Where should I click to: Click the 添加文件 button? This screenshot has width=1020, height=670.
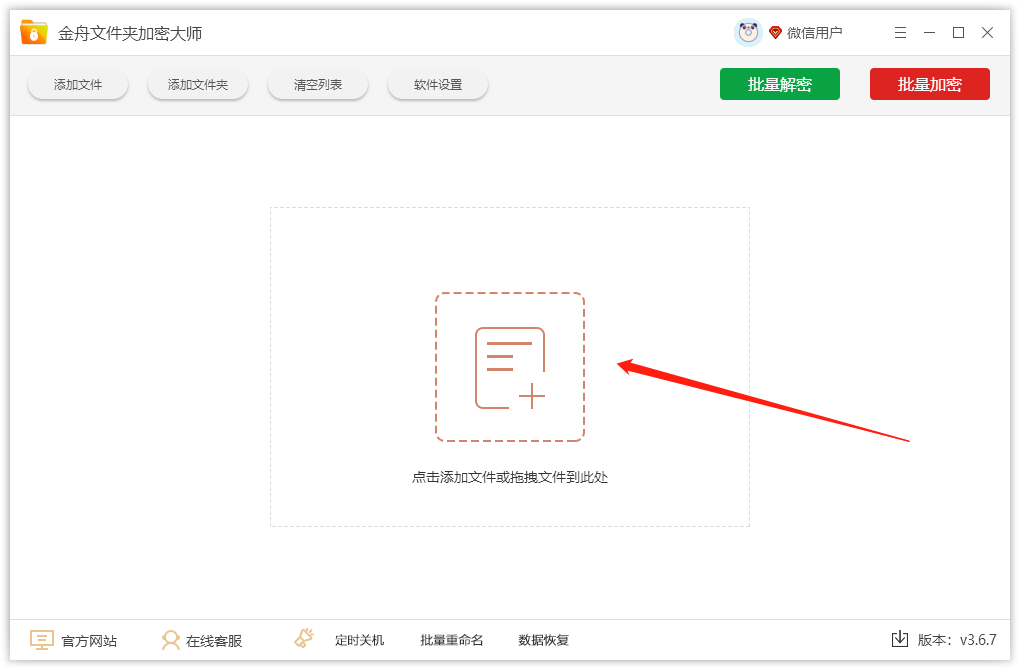77,84
